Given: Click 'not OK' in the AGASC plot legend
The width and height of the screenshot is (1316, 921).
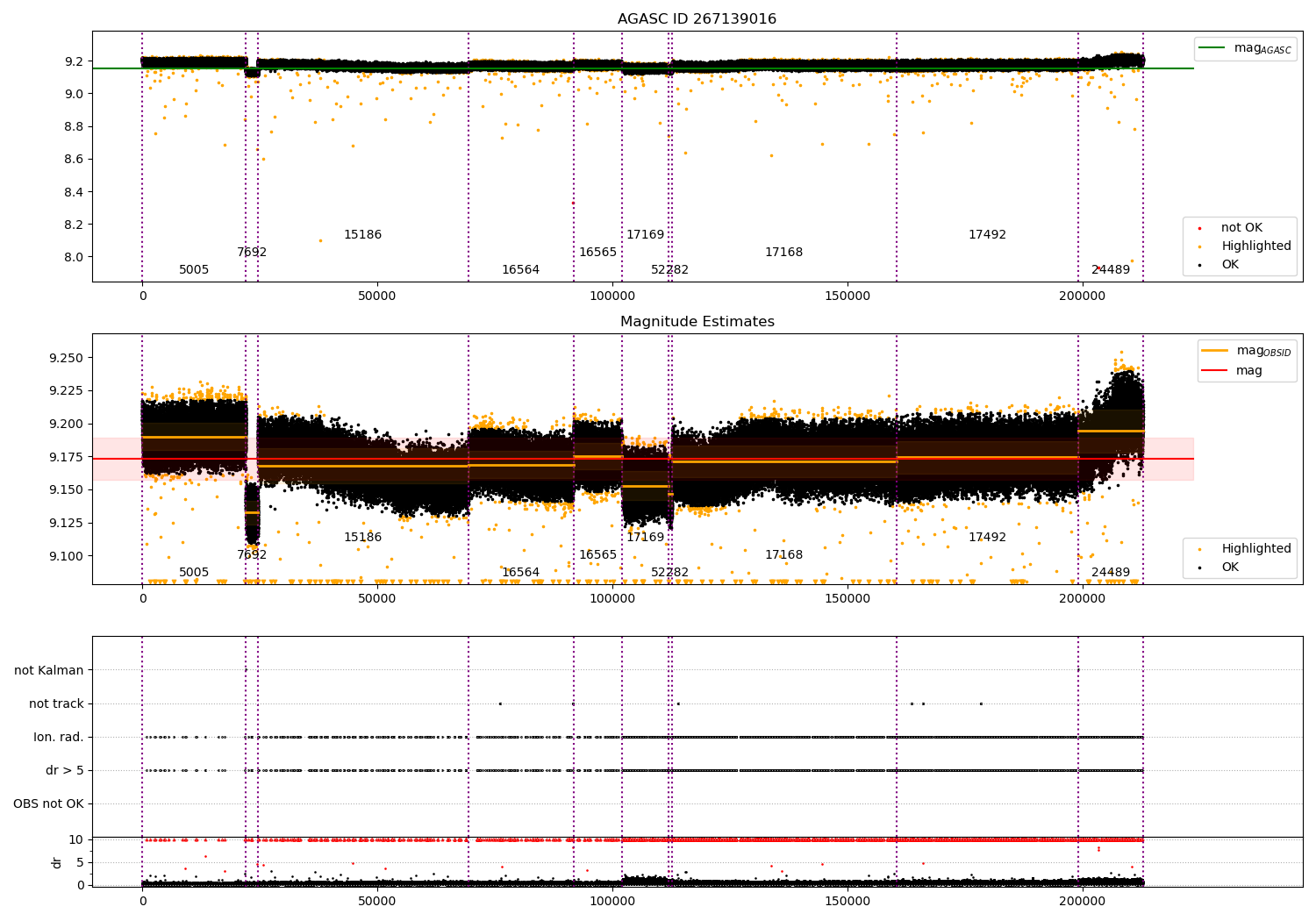Looking at the screenshot, I should pos(1241,228).
